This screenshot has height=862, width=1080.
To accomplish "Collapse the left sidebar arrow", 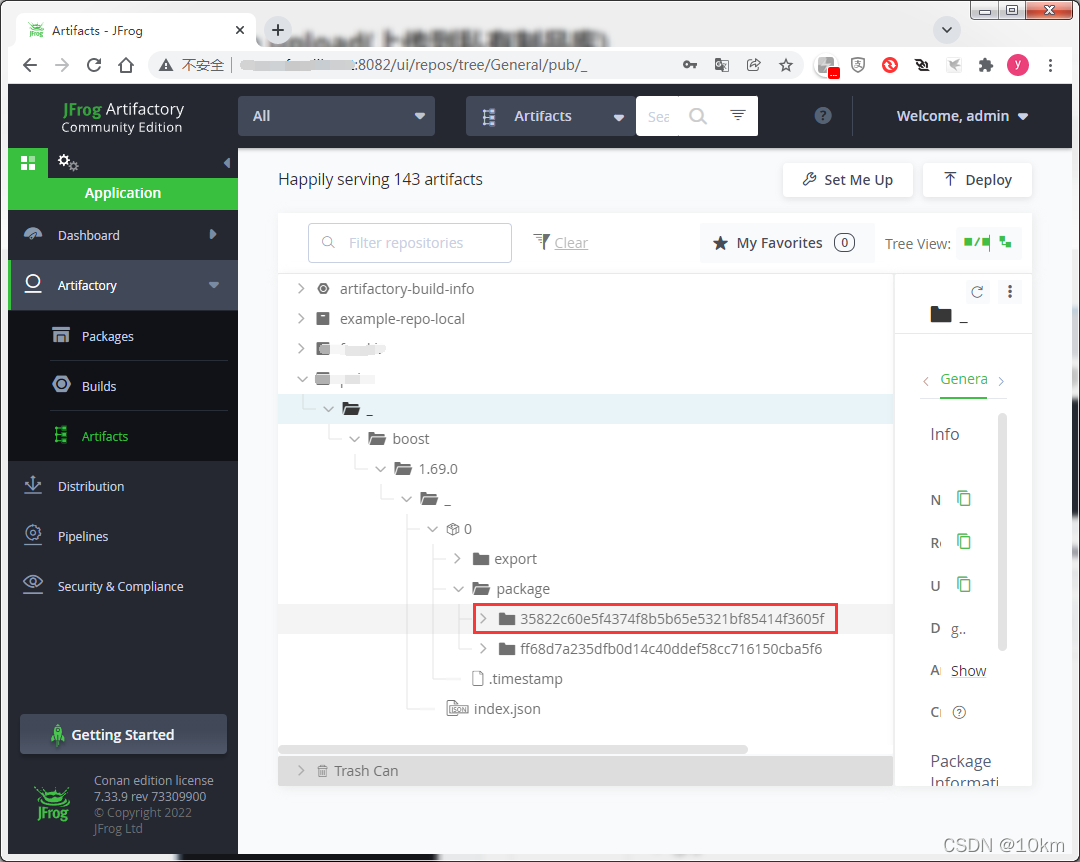I will click(227, 163).
